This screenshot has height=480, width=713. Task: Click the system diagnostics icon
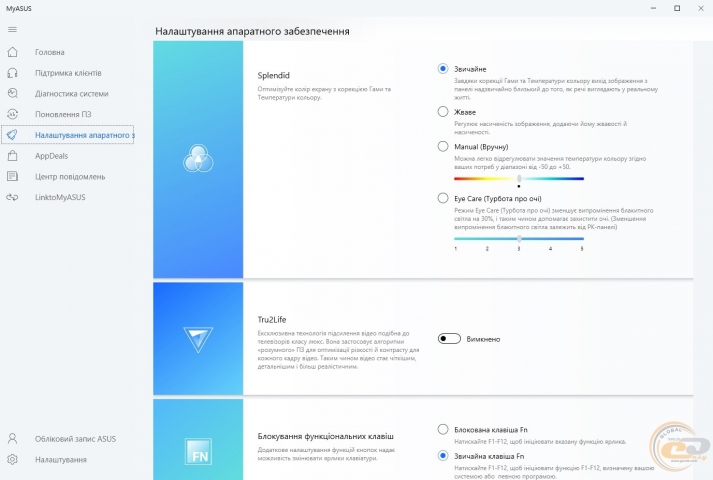[x=13, y=93]
